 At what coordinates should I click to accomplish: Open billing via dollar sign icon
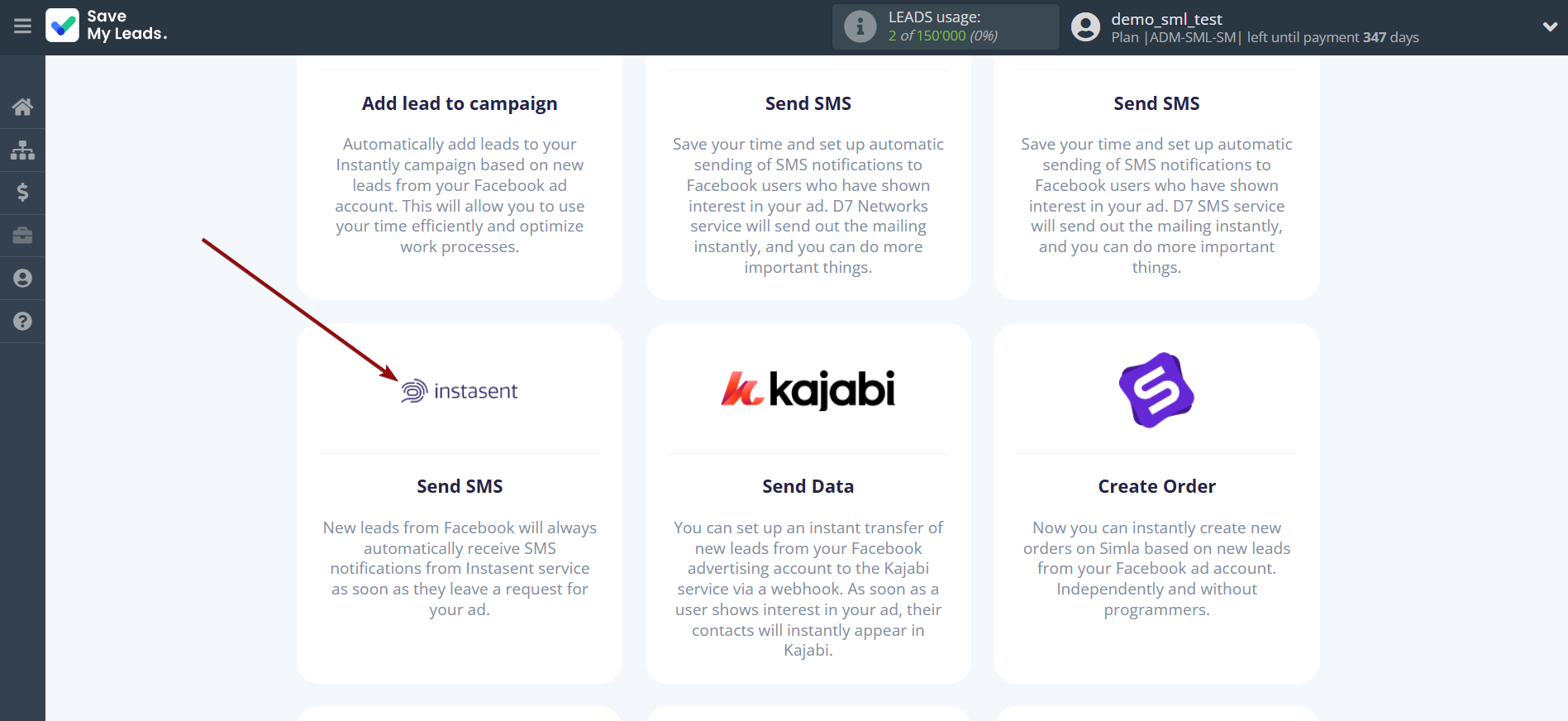[22, 193]
